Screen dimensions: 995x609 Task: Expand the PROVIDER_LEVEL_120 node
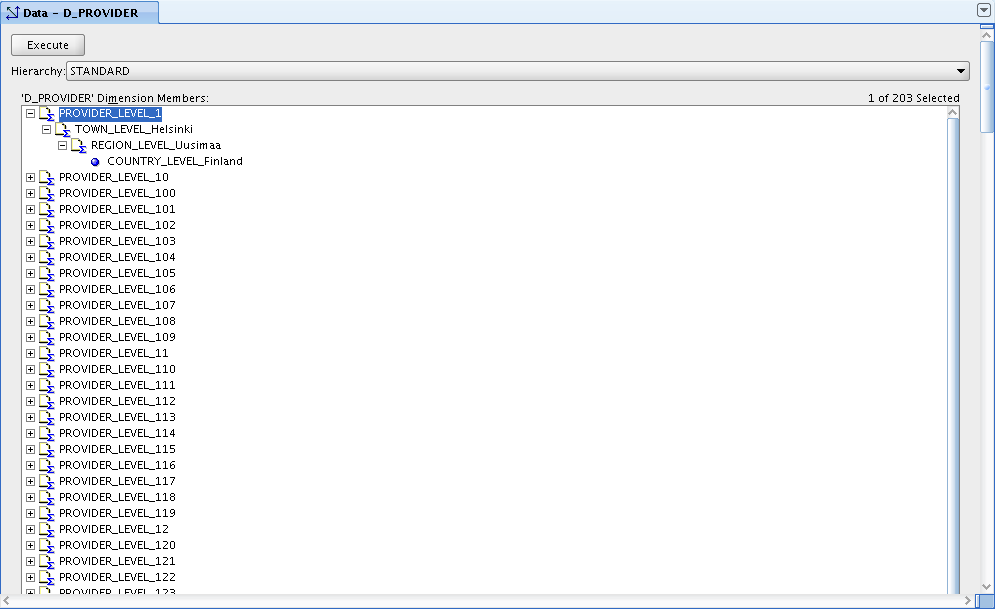pyautogui.click(x=30, y=546)
